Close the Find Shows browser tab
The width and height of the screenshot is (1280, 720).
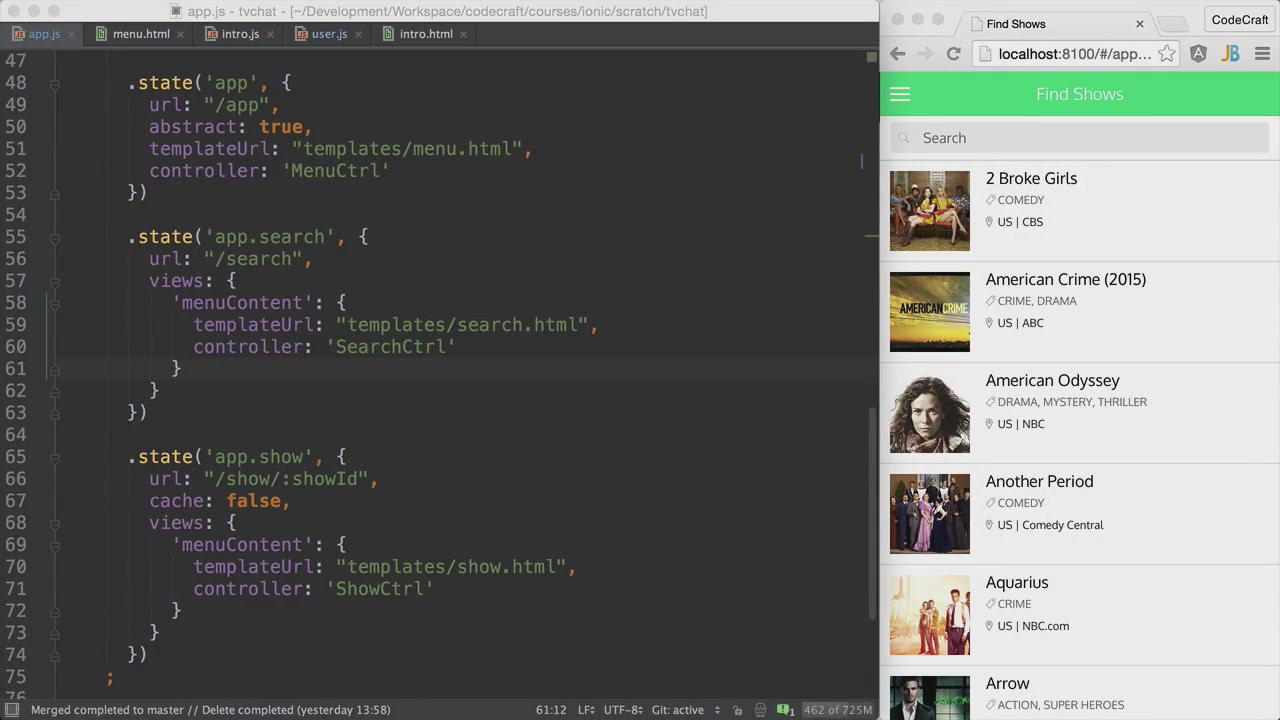[1139, 23]
